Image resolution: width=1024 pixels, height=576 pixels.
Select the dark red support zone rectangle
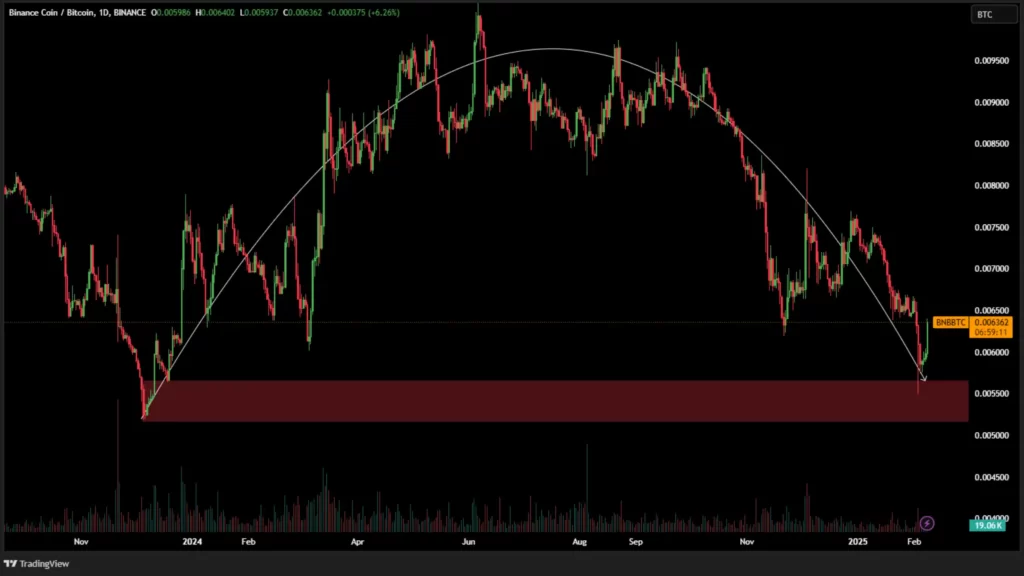point(555,401)
